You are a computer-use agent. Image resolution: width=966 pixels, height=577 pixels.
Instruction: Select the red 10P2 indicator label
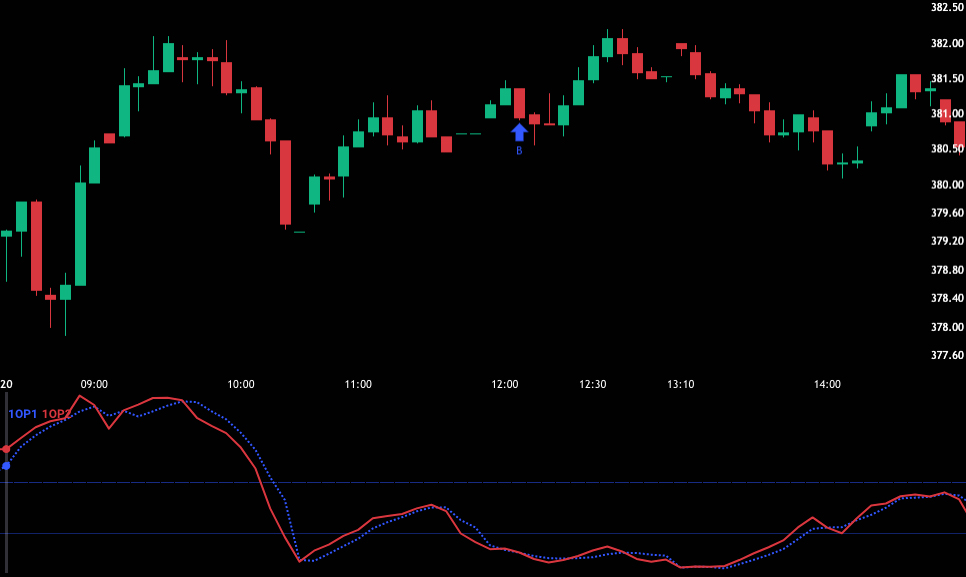(55, 414)
